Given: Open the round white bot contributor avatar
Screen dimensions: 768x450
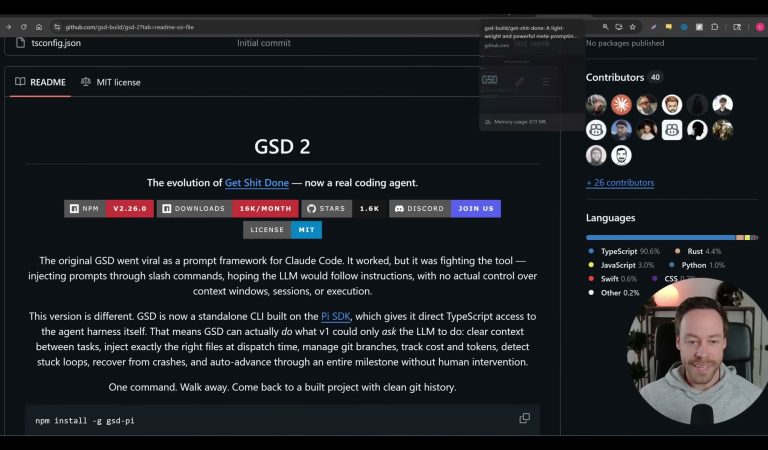Looking at the screenshot, I should [x=596, y=130].
